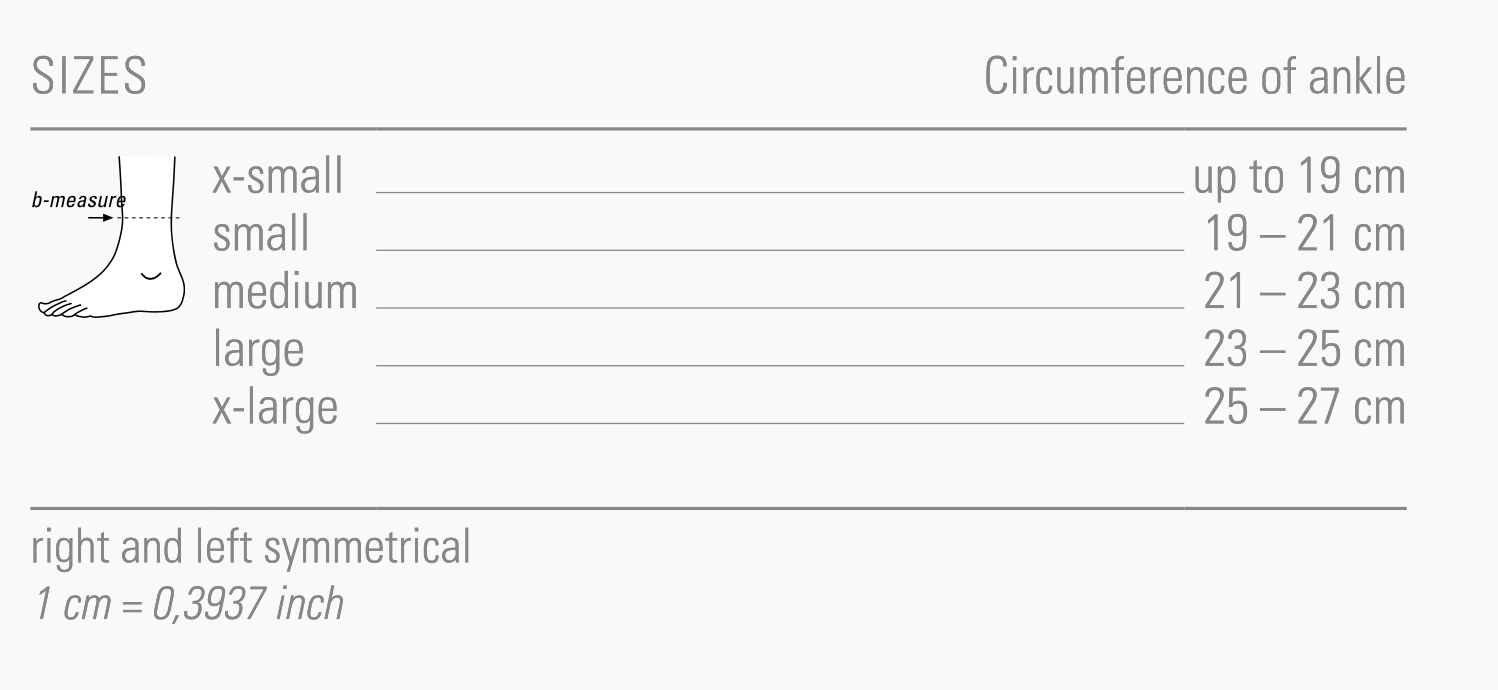This screenshot has width=1498, height=690.
Task: Select the x-large size label
Action: (275, 407)
